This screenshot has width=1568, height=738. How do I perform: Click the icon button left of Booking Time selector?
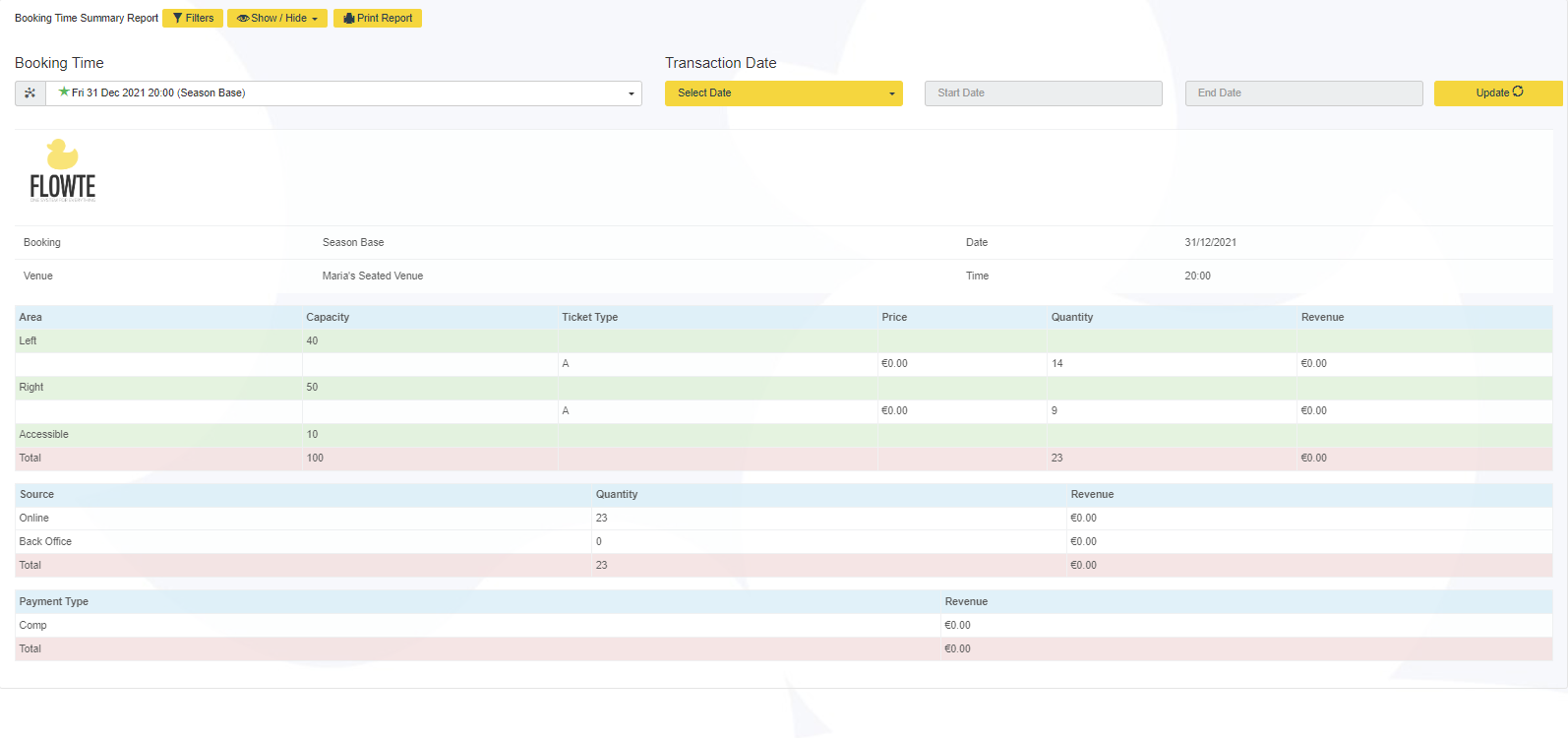(x=30, y=93)
